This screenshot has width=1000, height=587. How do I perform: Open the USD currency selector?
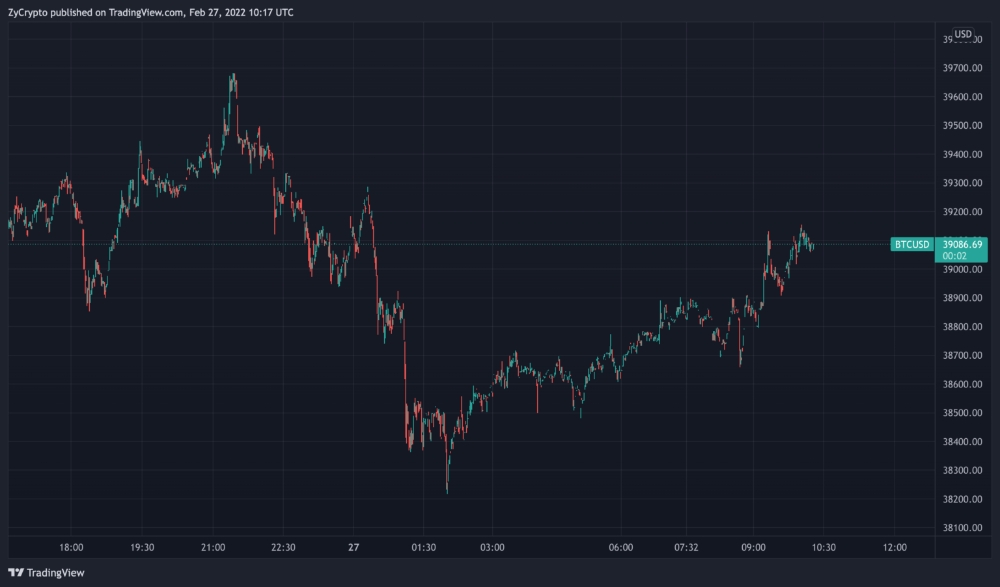(962, 34)
